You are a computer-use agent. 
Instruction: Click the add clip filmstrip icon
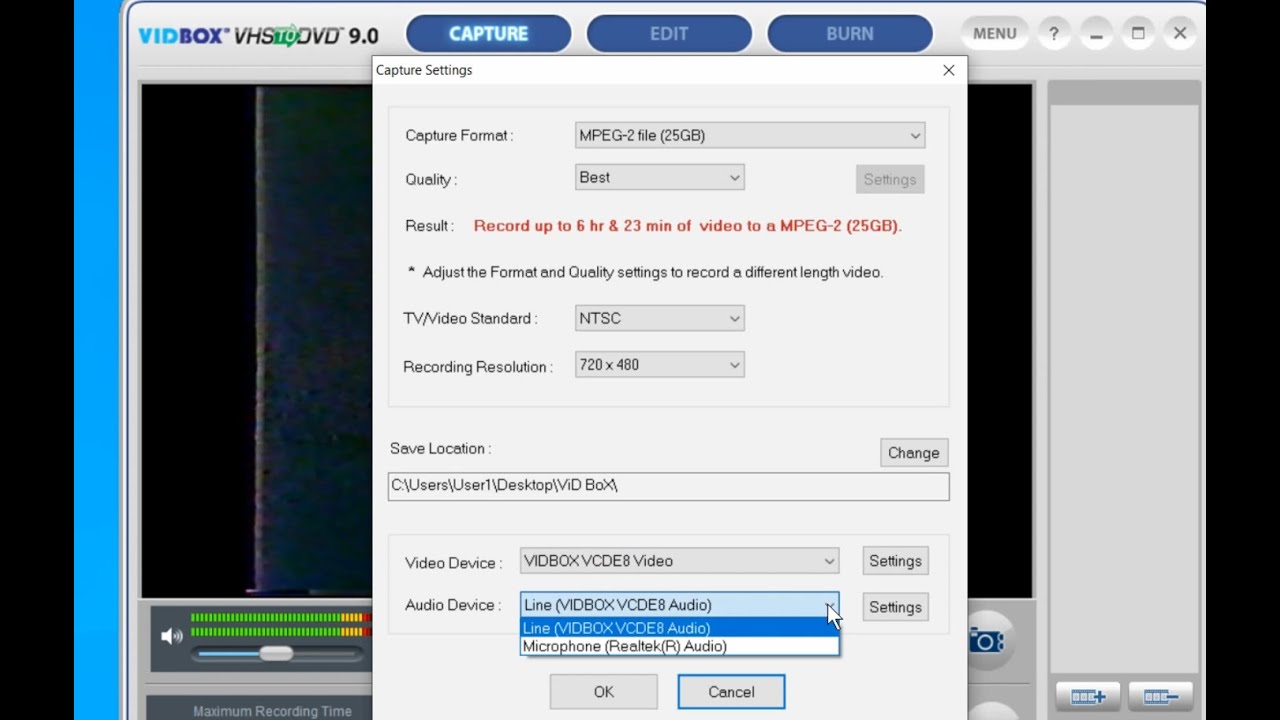[x=1087, y=696]
